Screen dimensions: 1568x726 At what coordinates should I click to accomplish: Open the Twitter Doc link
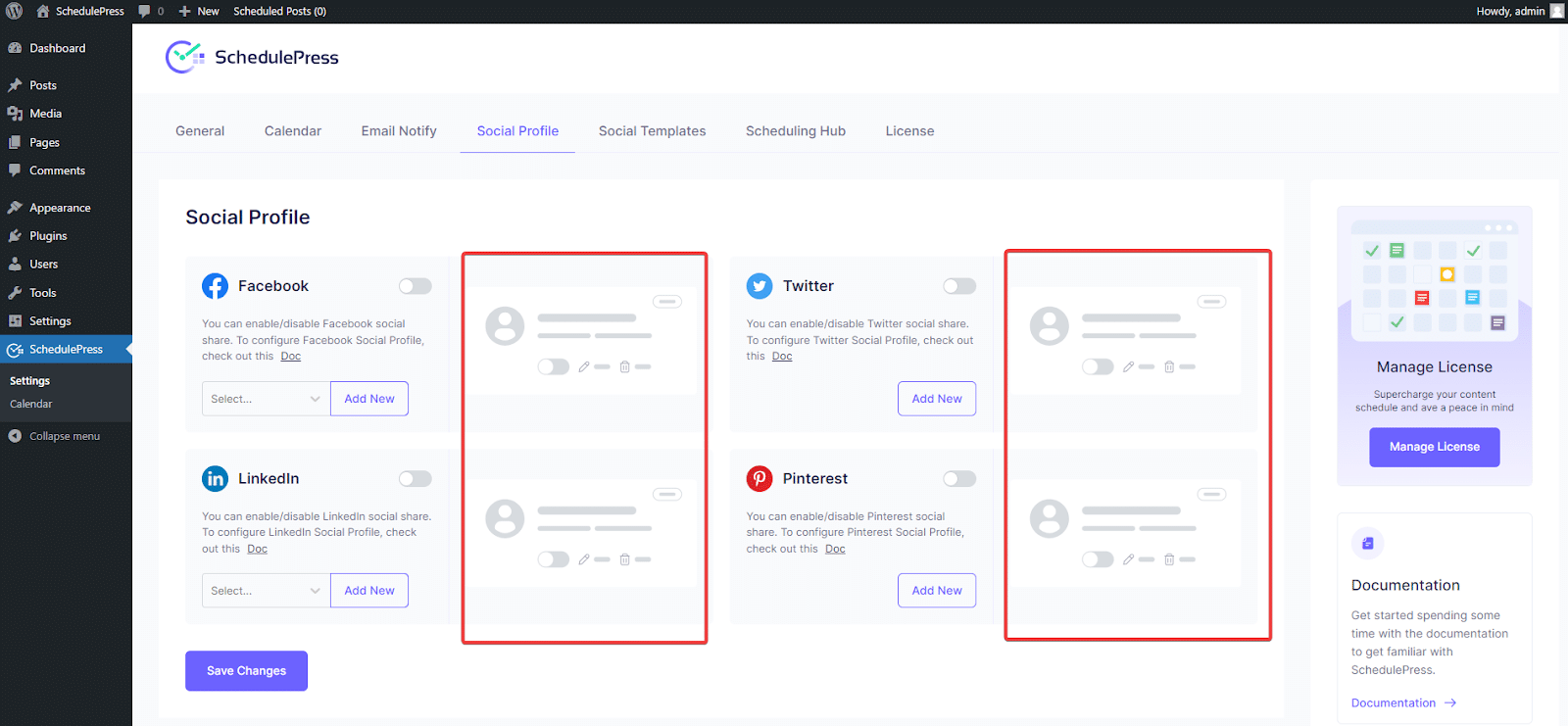click(782, 357)
